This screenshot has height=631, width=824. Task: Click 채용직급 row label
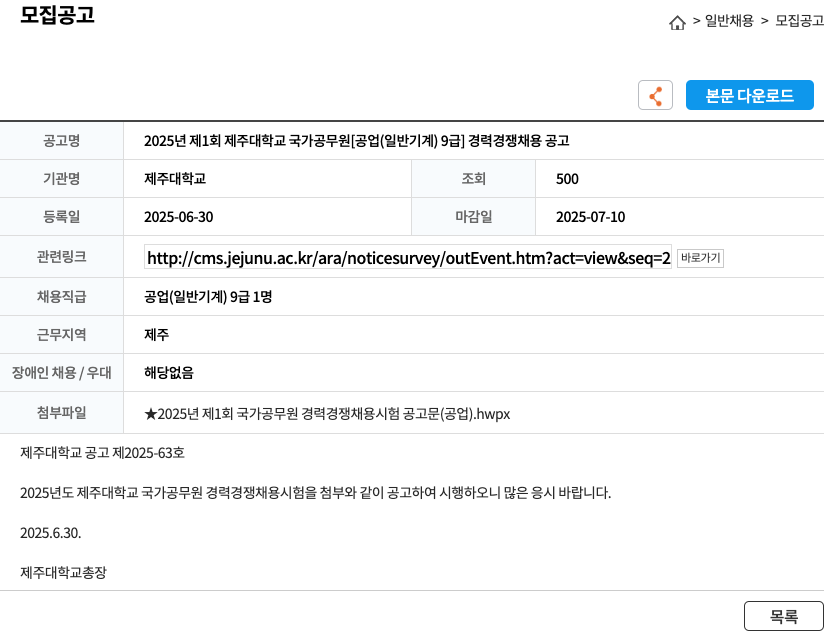pos(61,297)
